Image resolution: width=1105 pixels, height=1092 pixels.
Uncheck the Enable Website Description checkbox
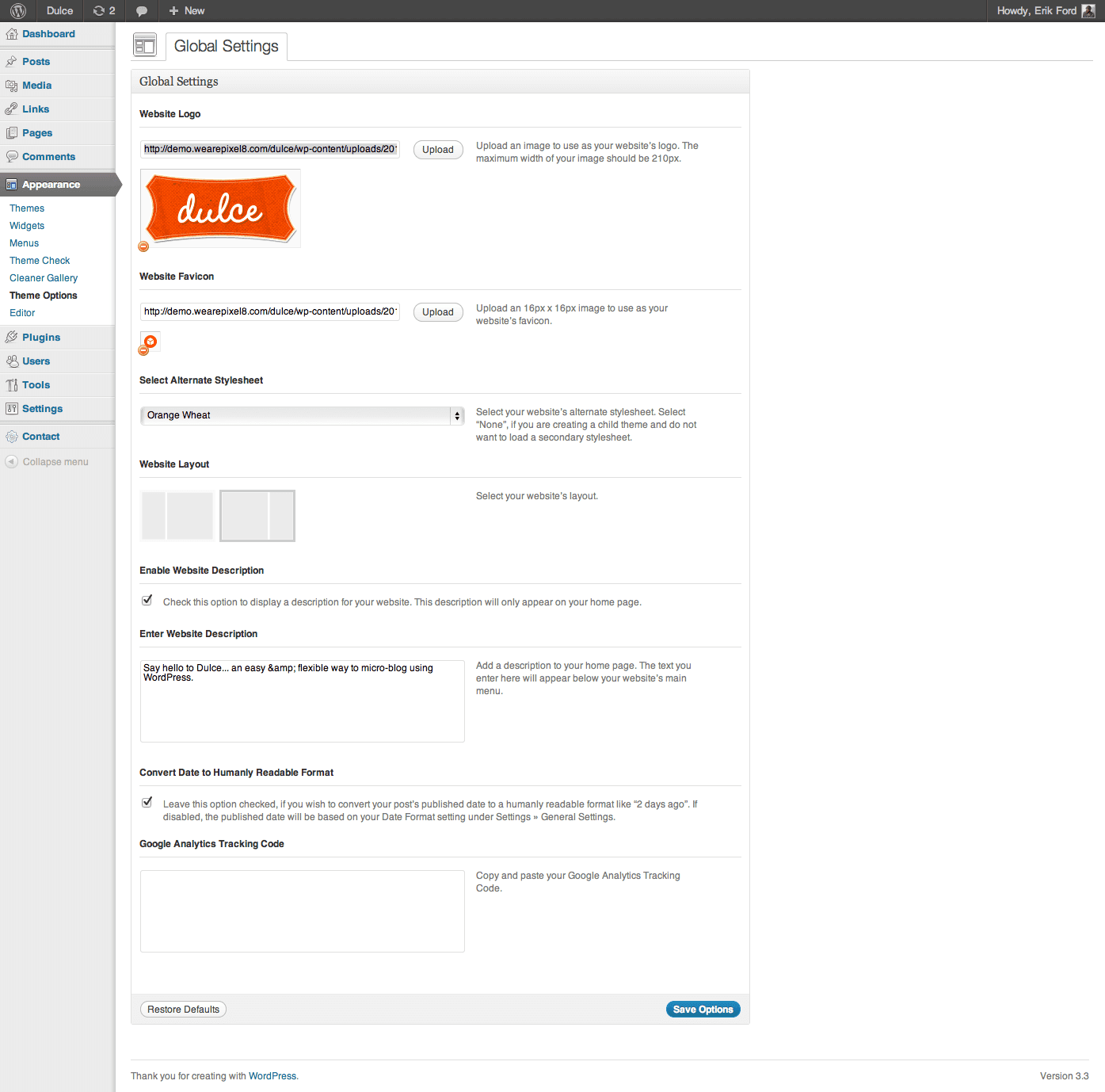click(147, 601)
